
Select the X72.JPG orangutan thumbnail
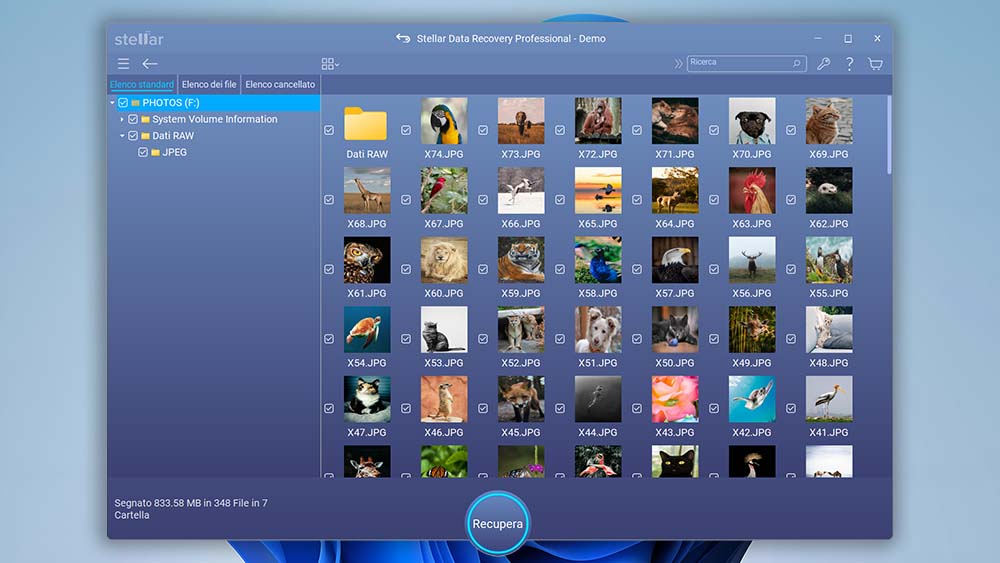pyautogui.click(x=598, y=121)
